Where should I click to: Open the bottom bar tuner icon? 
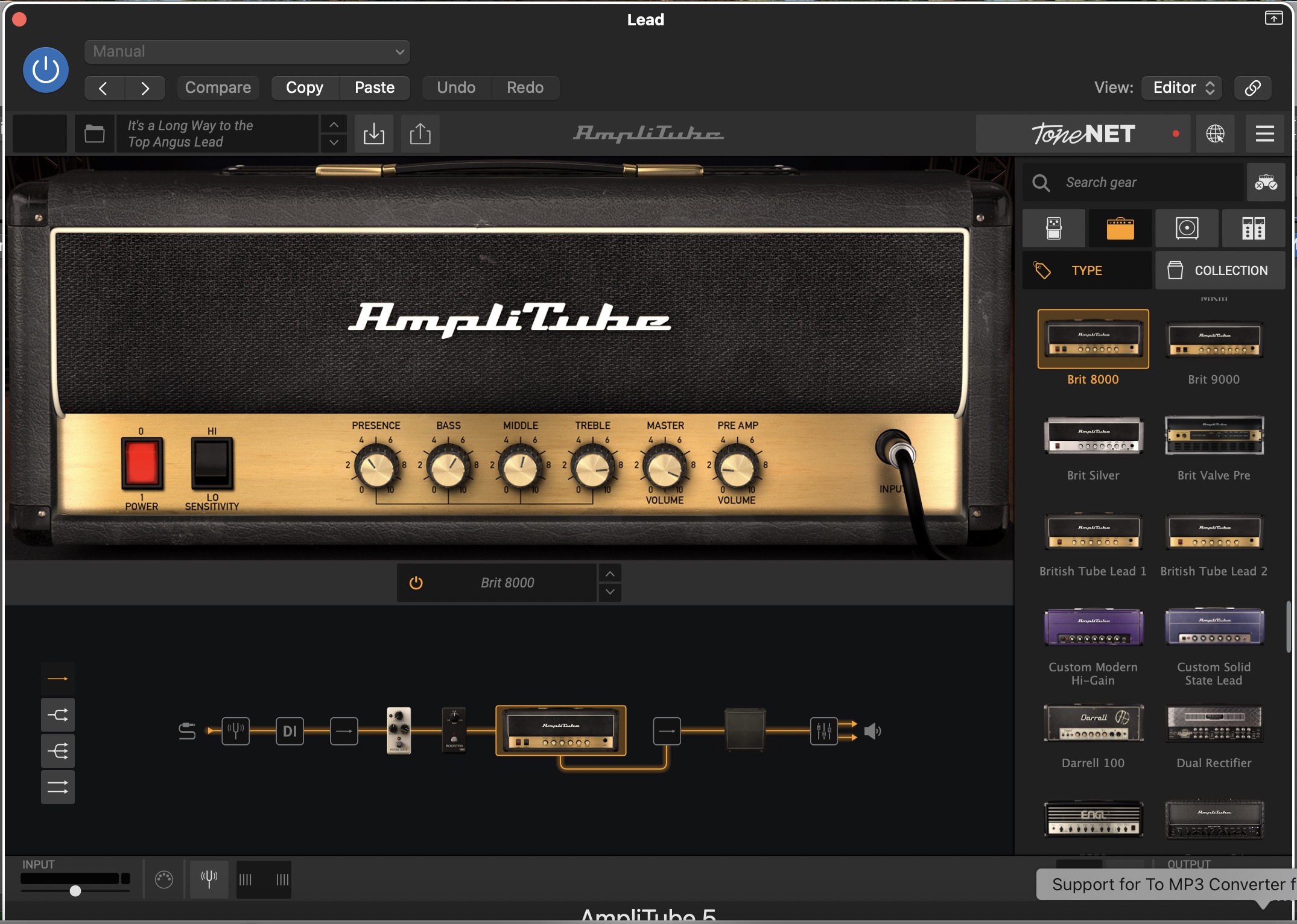pyautogui.click(x=209, y=879)
